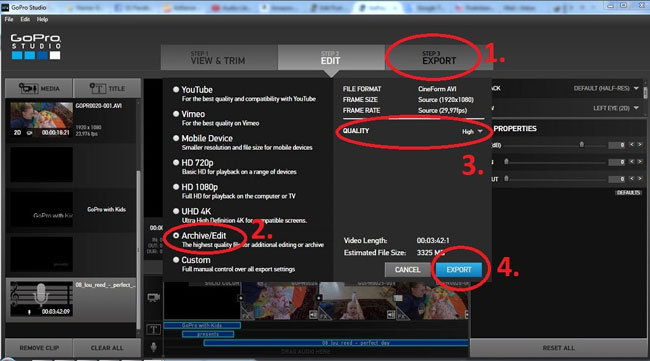Click slider handle in the UT row
The image size is (650, 361).
(x=506, y=179)
